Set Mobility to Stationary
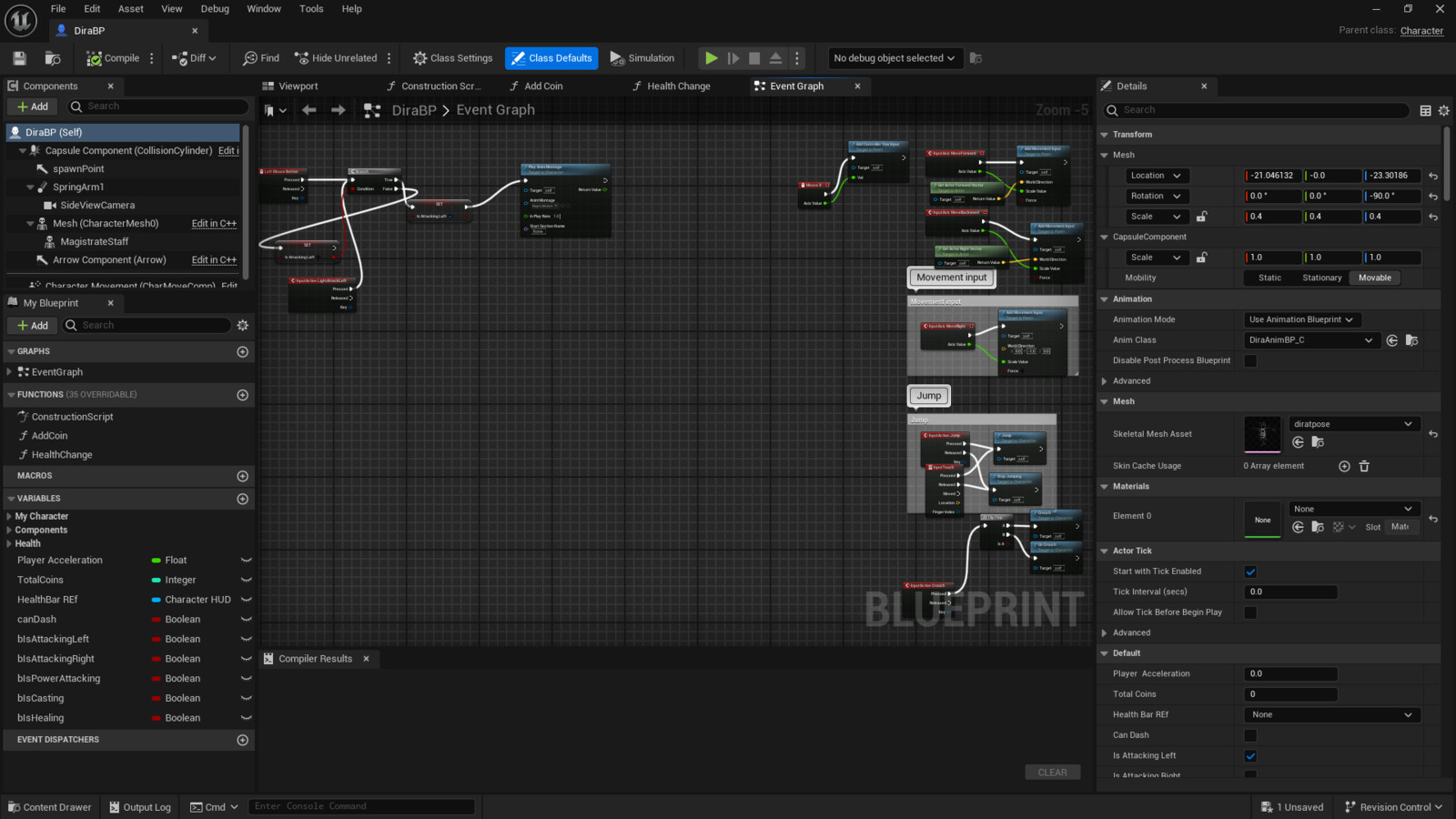 pyautogui.click(x=1322, y=278)
